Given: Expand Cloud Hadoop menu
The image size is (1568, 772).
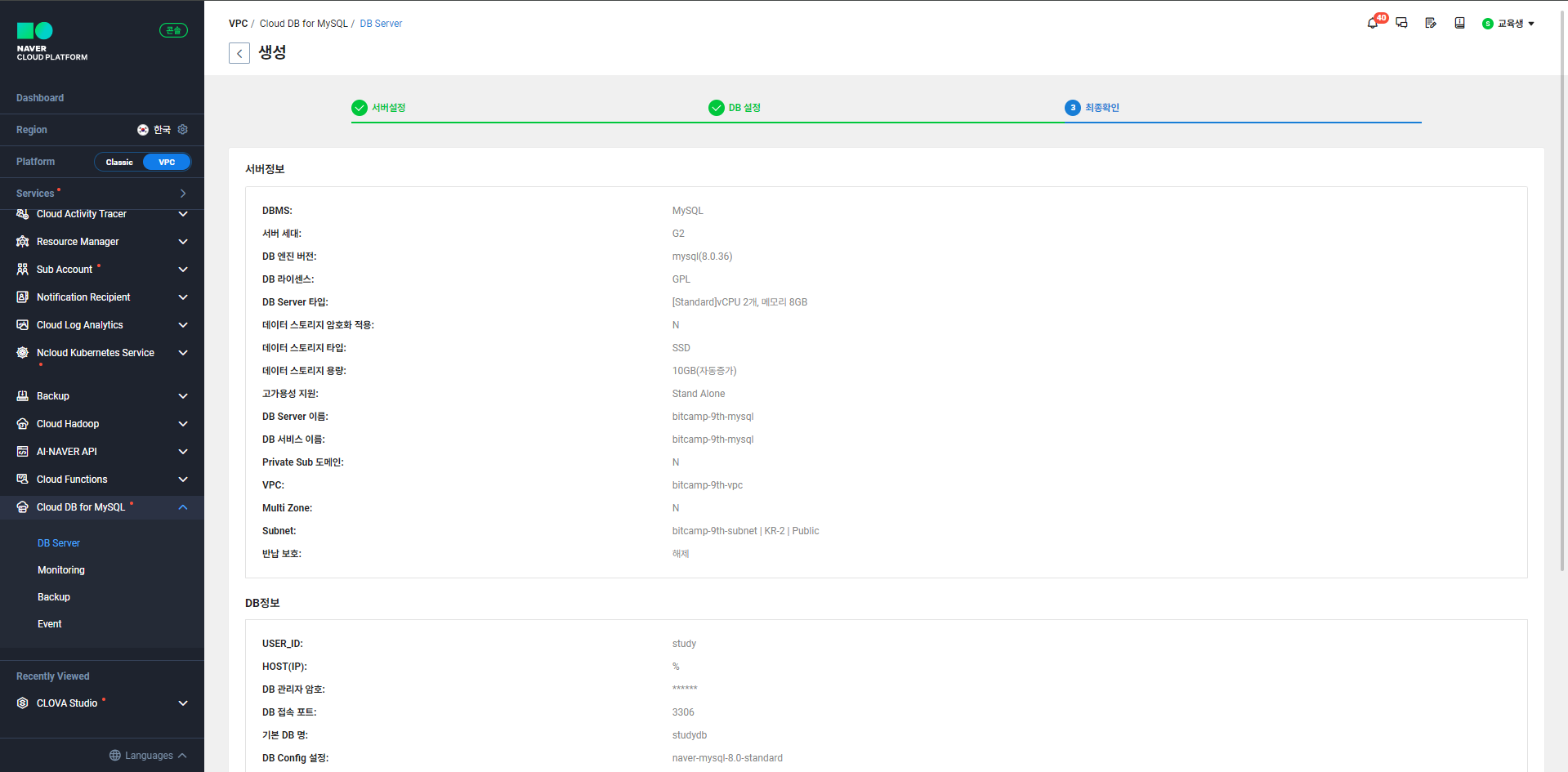Looking at the screenshot, I should [x=183, y=424].
